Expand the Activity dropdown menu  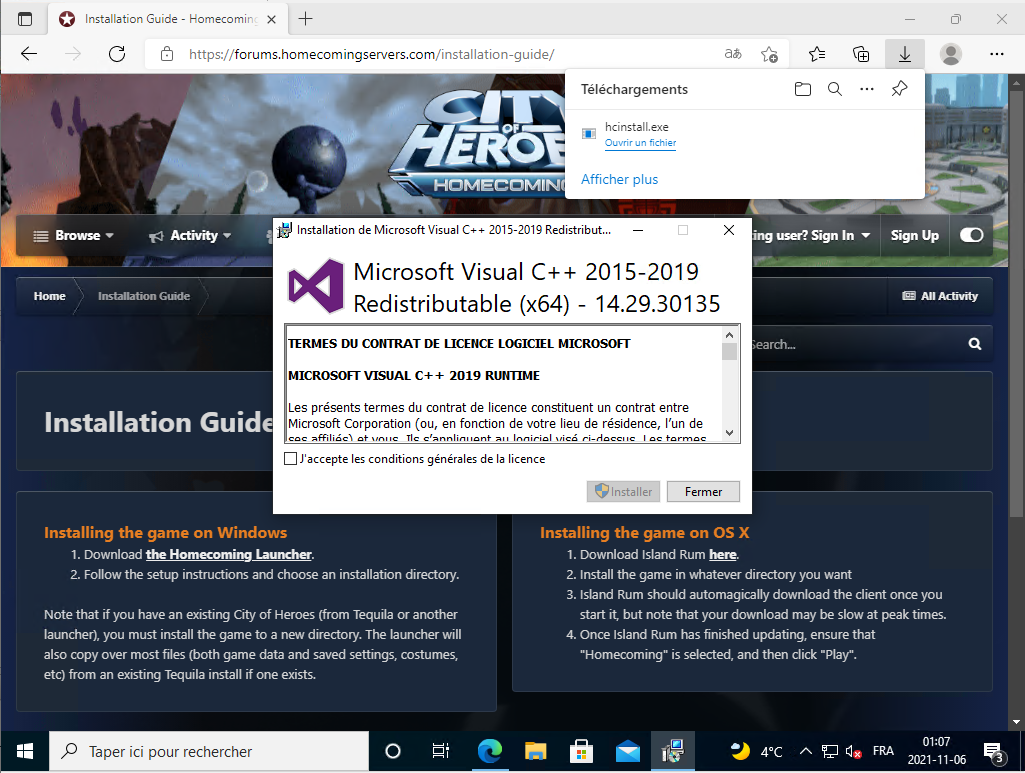190,236
